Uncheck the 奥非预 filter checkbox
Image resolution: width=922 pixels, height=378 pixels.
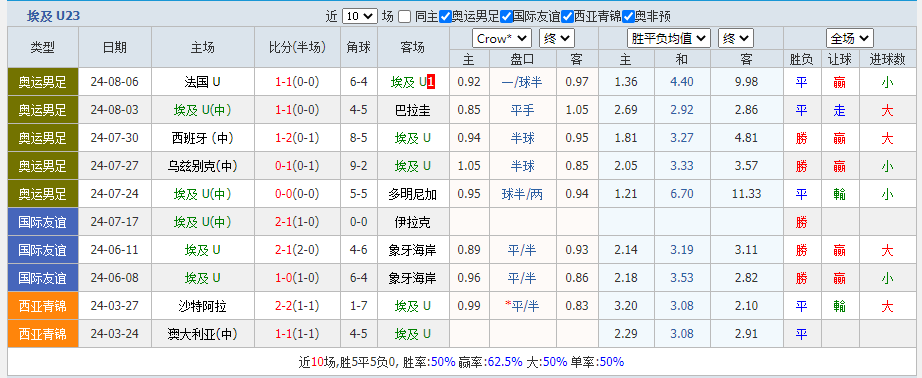coord(628,16)
